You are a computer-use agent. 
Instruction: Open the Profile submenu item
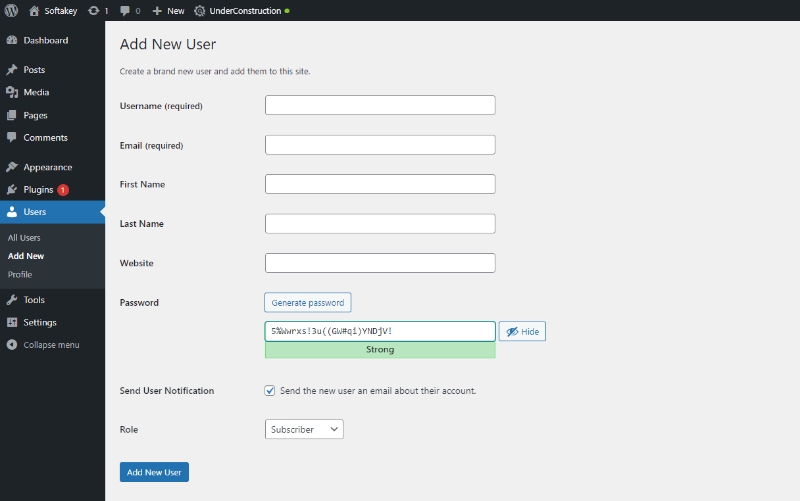pyautogui.click(x=20, y=274)
